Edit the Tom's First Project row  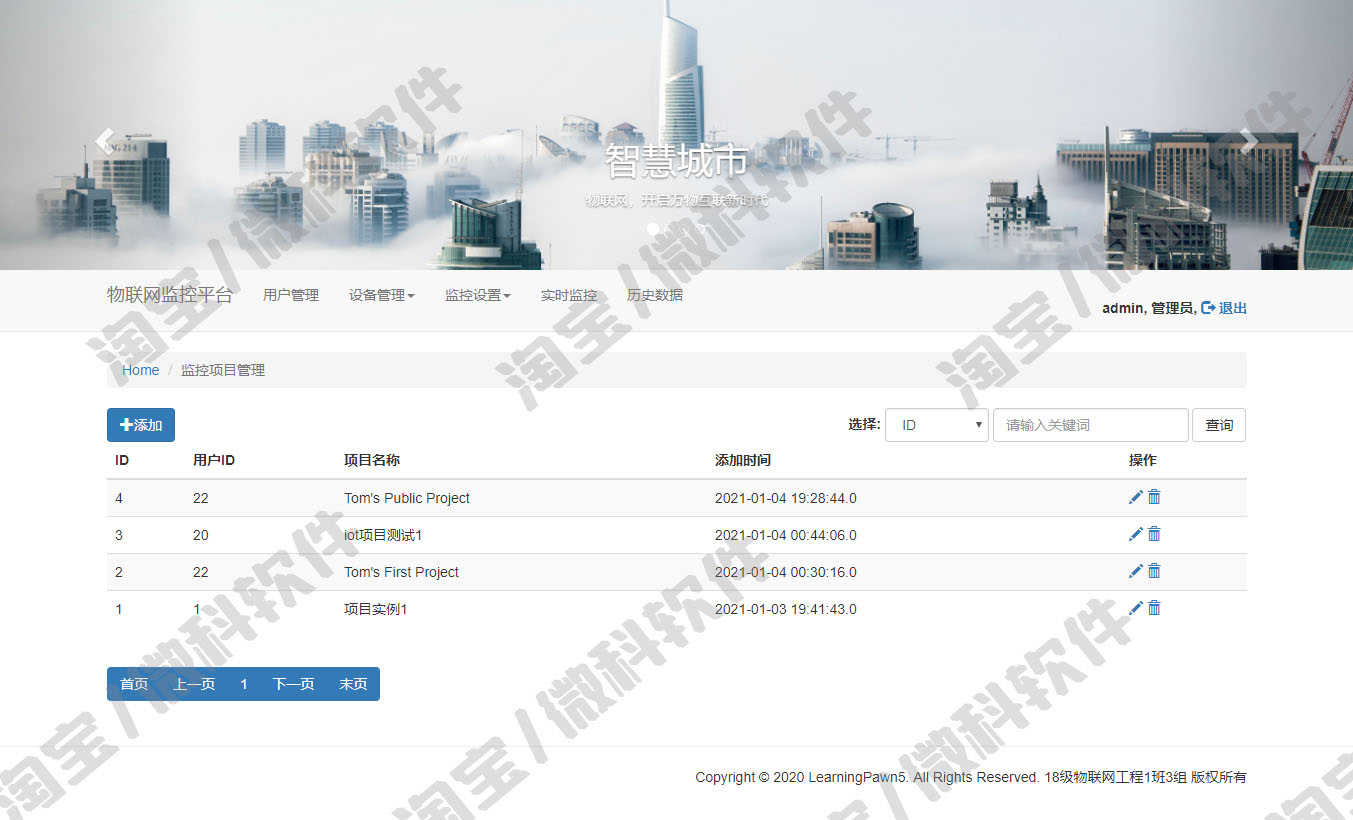(1135, 571)
